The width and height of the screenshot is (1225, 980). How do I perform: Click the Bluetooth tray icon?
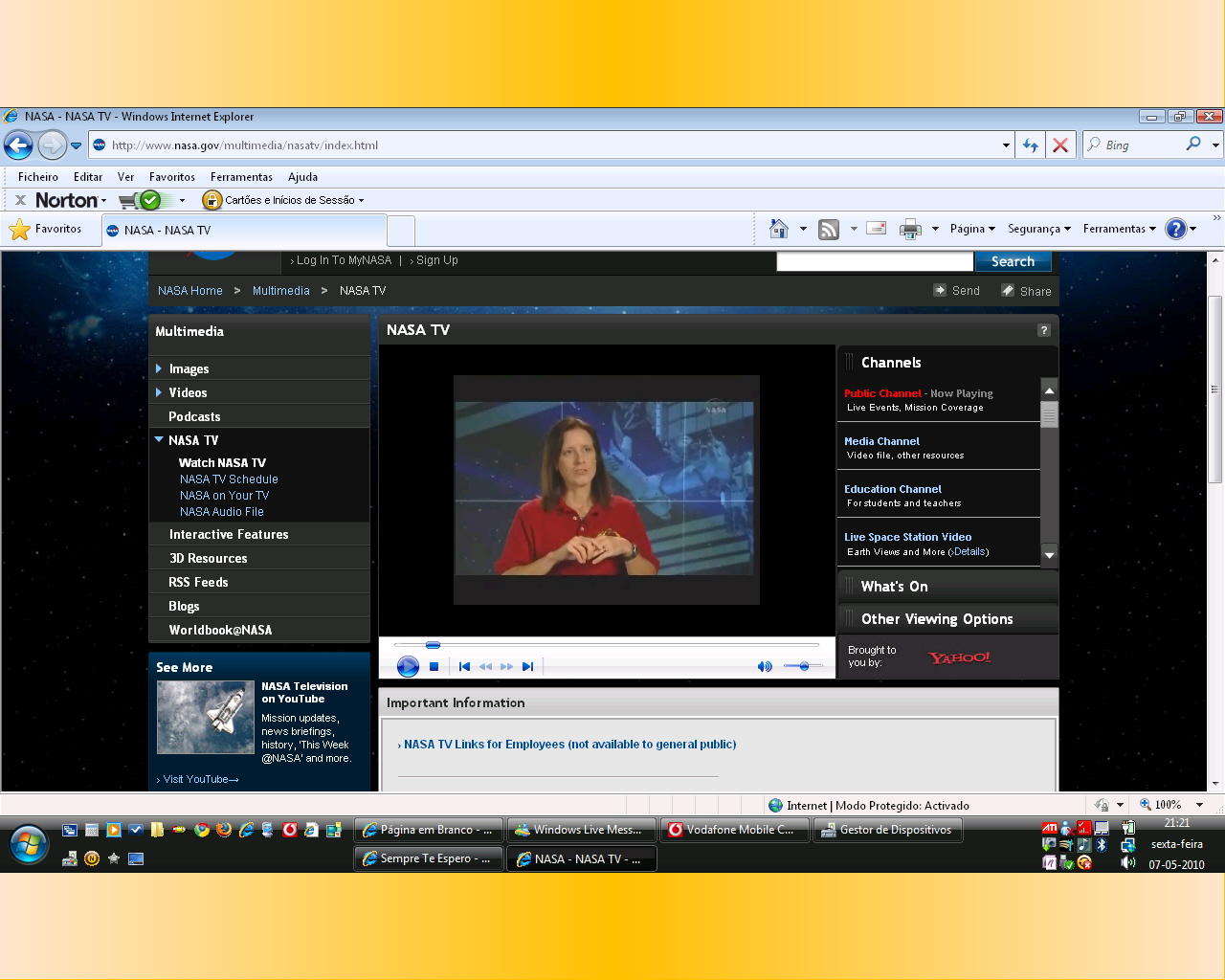pos(1102,845)
